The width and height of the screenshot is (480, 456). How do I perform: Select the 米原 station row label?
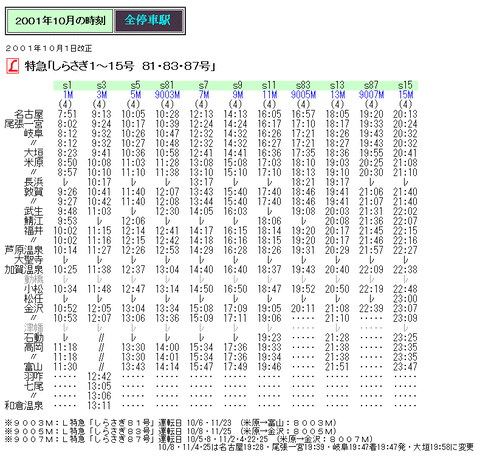(34, 163)
